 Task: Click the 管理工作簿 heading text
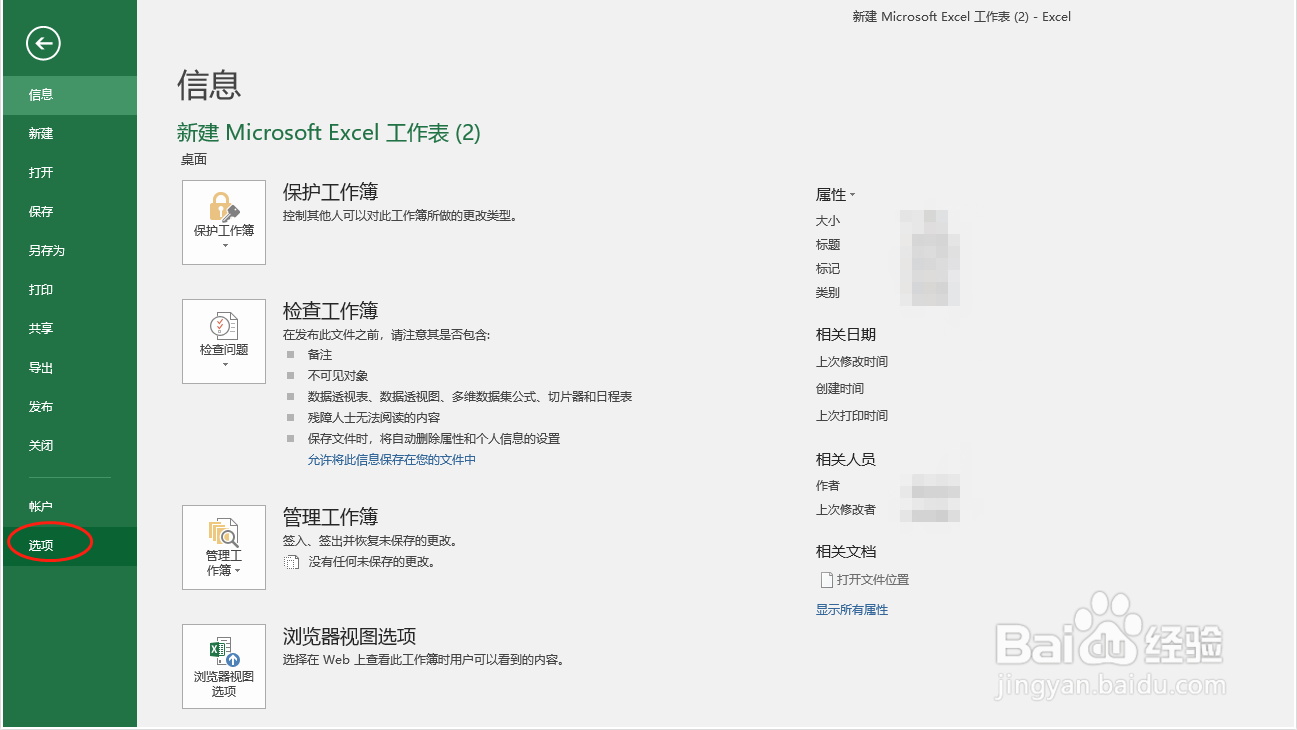(330, 517)
